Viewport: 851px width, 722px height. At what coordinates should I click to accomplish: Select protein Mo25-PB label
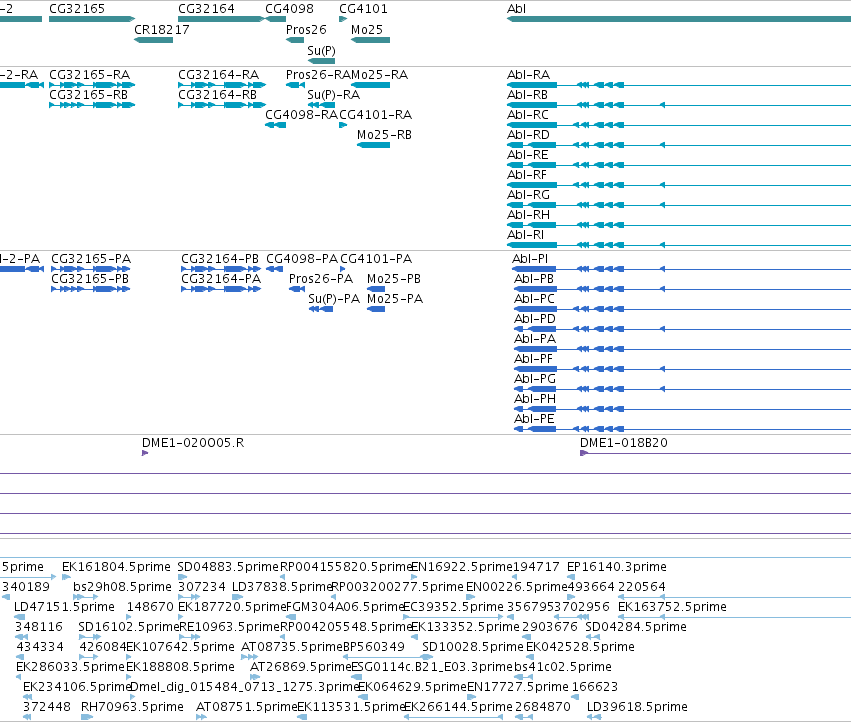(x=394, y=278)
